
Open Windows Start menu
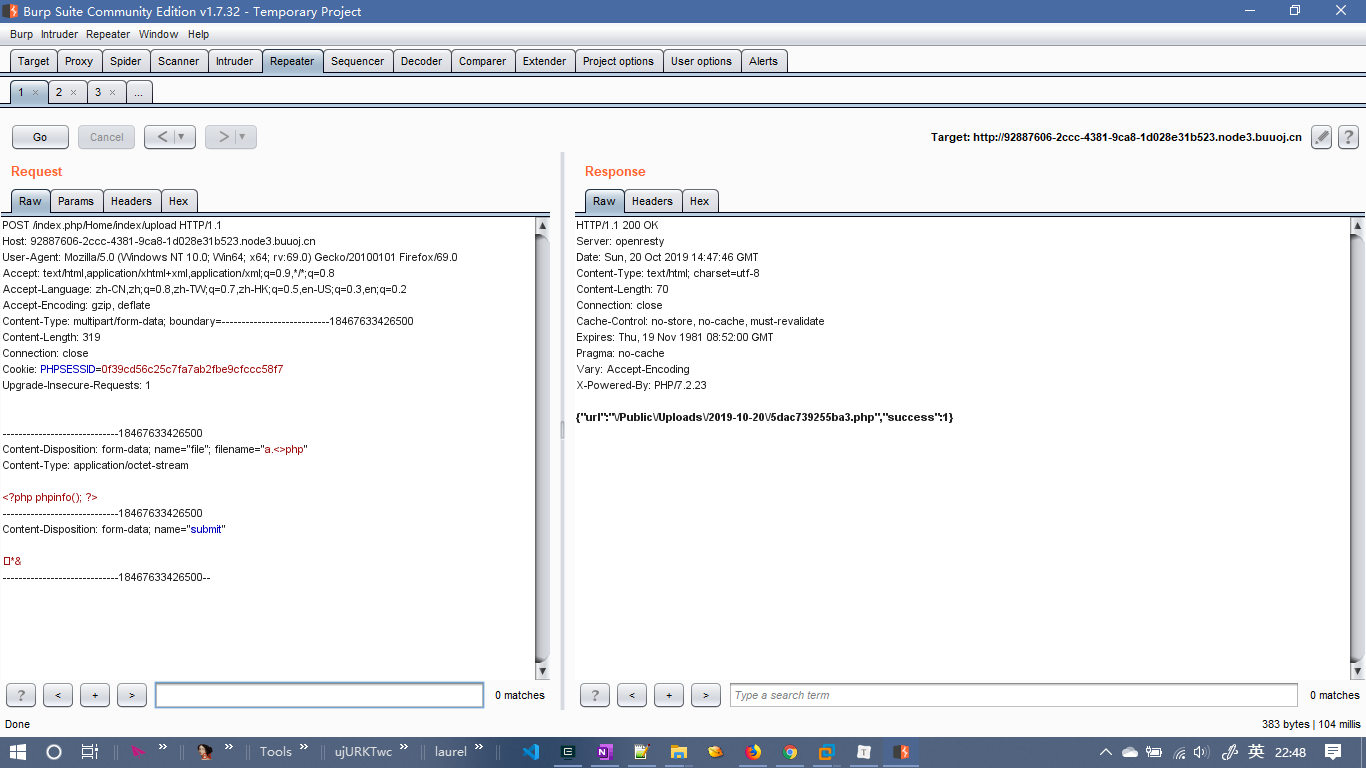[18, 752]
